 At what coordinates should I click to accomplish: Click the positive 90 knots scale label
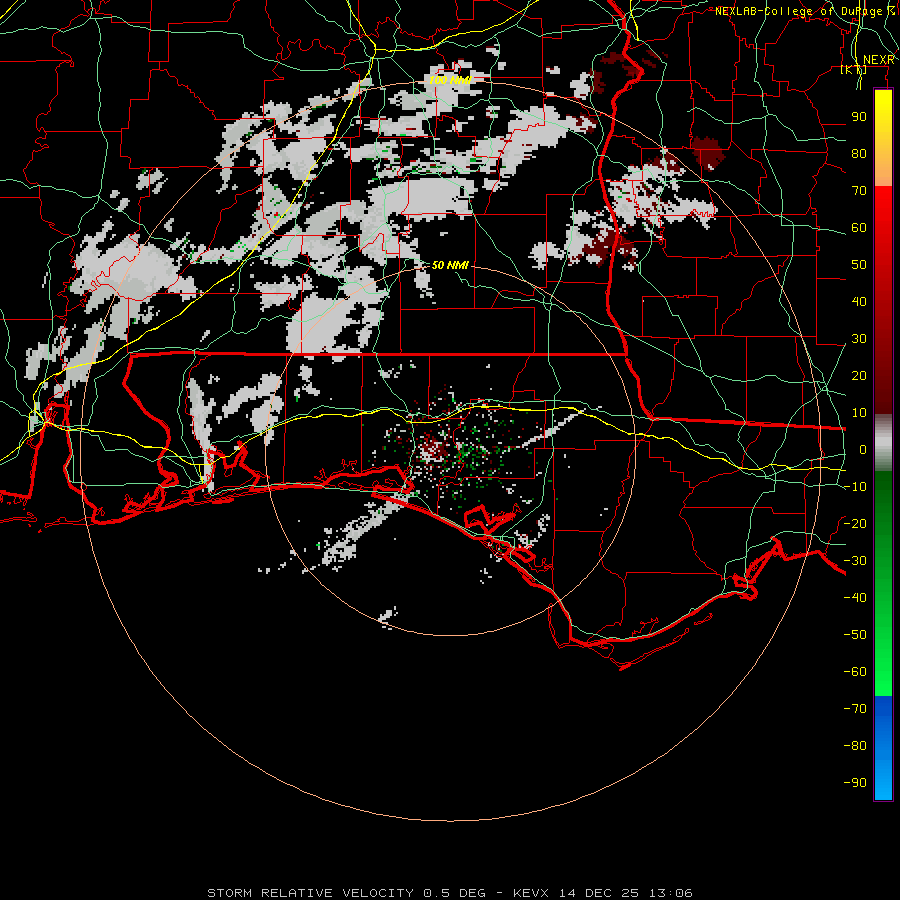pos(859,117)
